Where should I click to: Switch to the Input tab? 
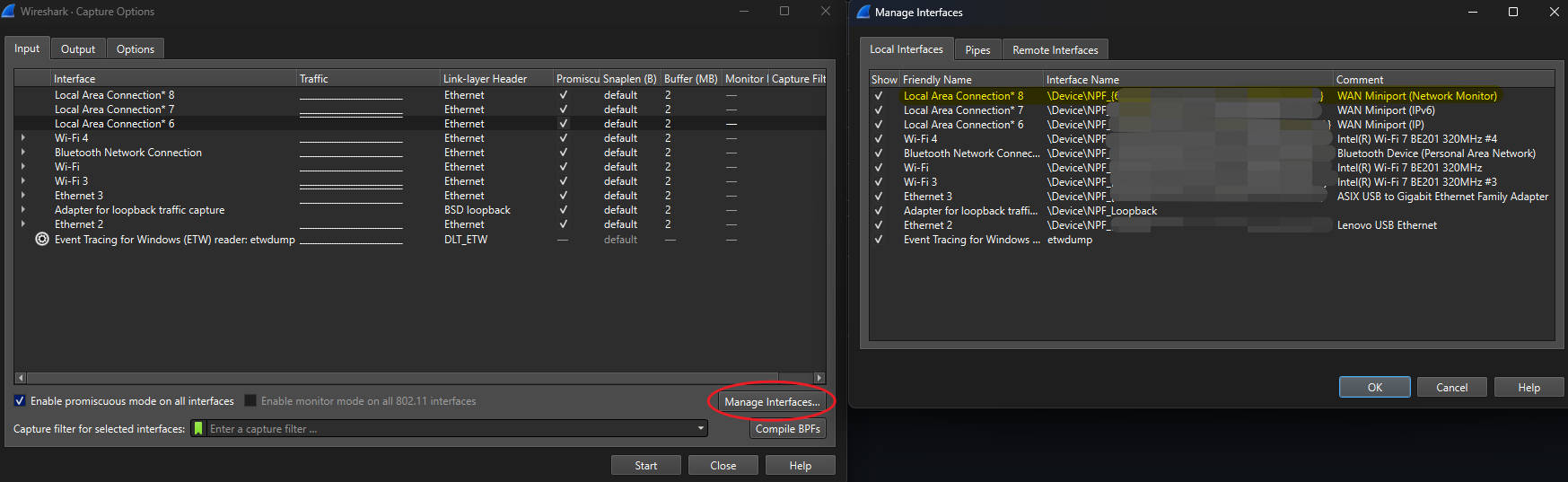click(27, 48)
